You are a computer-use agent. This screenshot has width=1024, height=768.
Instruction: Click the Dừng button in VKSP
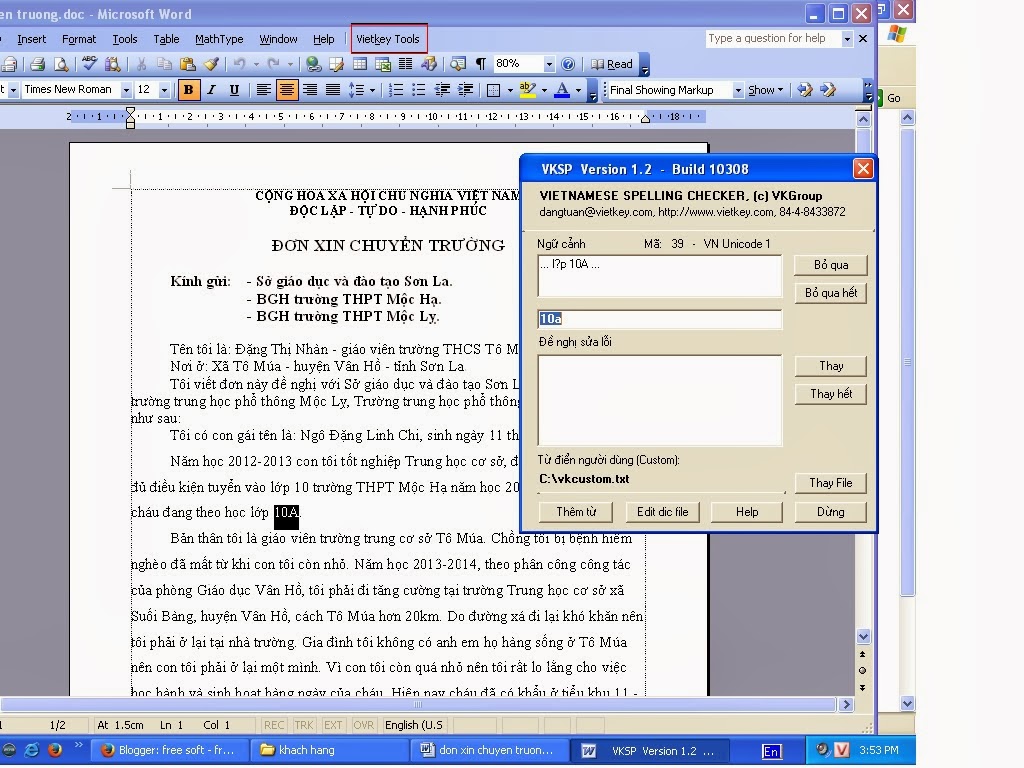click(831, 511)
